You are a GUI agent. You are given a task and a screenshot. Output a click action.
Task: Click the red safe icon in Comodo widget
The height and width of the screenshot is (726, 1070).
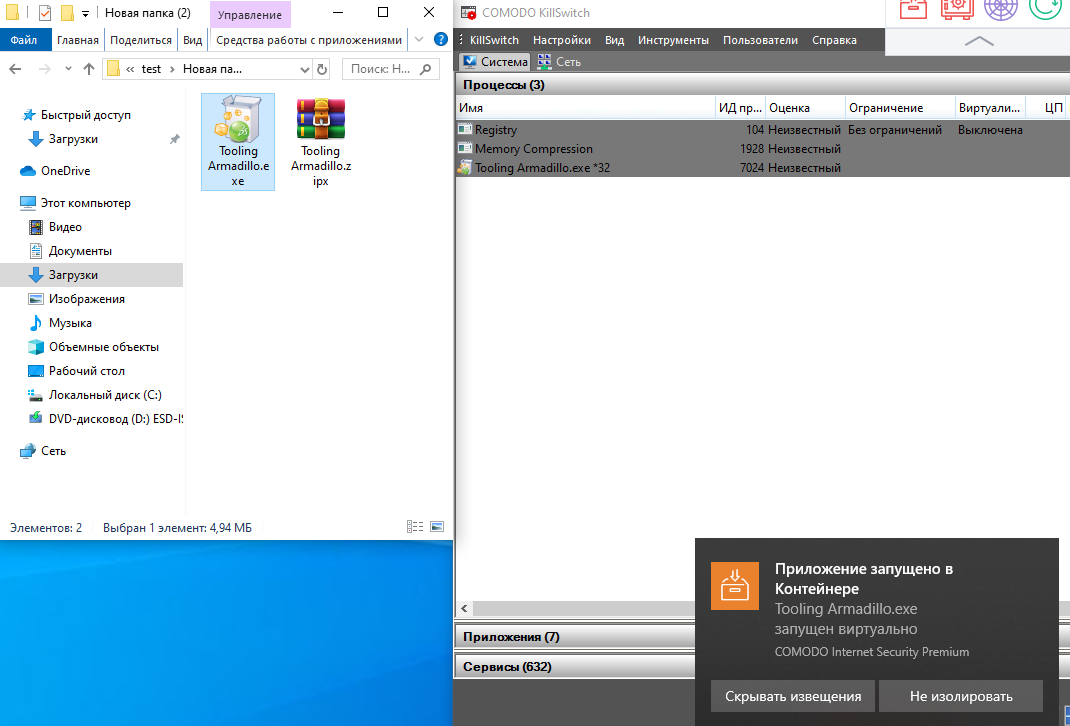point(957,9)
